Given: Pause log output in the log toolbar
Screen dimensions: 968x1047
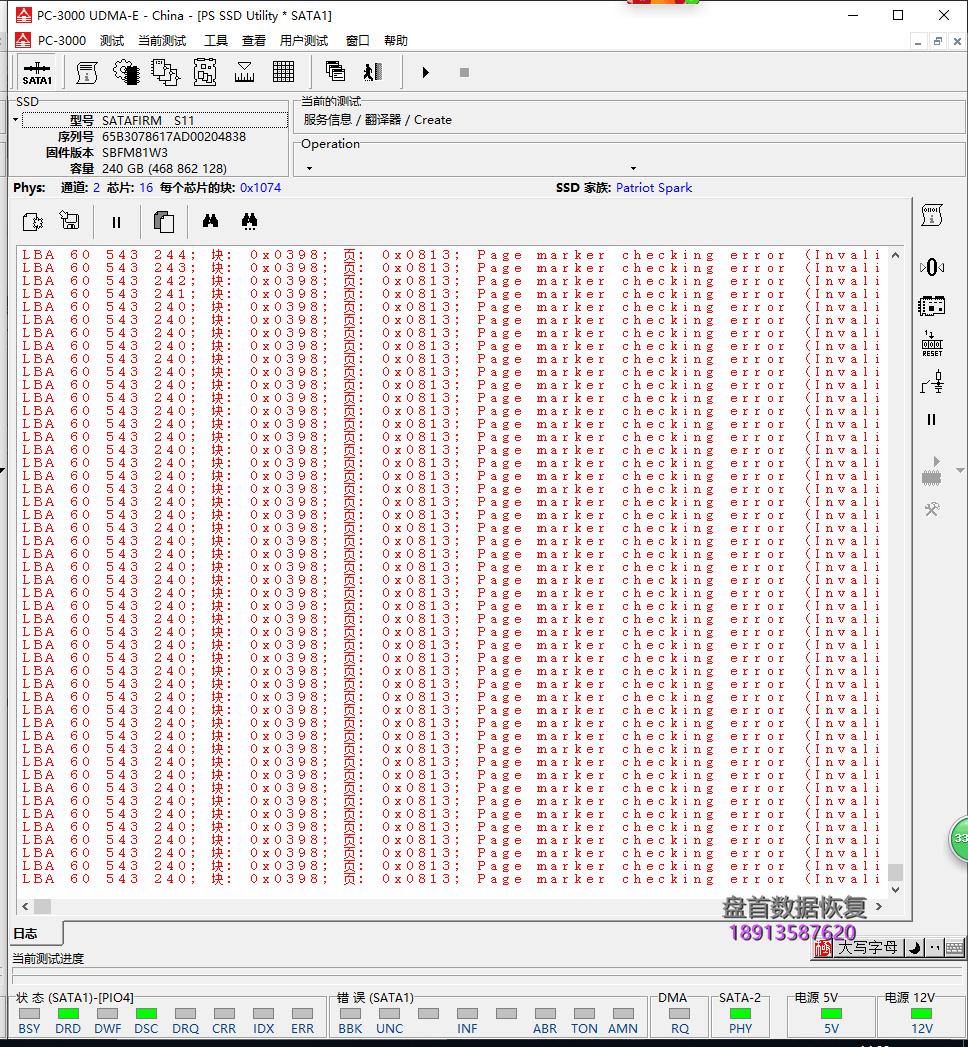Looking at the screenshot, I should pos(116,222).
